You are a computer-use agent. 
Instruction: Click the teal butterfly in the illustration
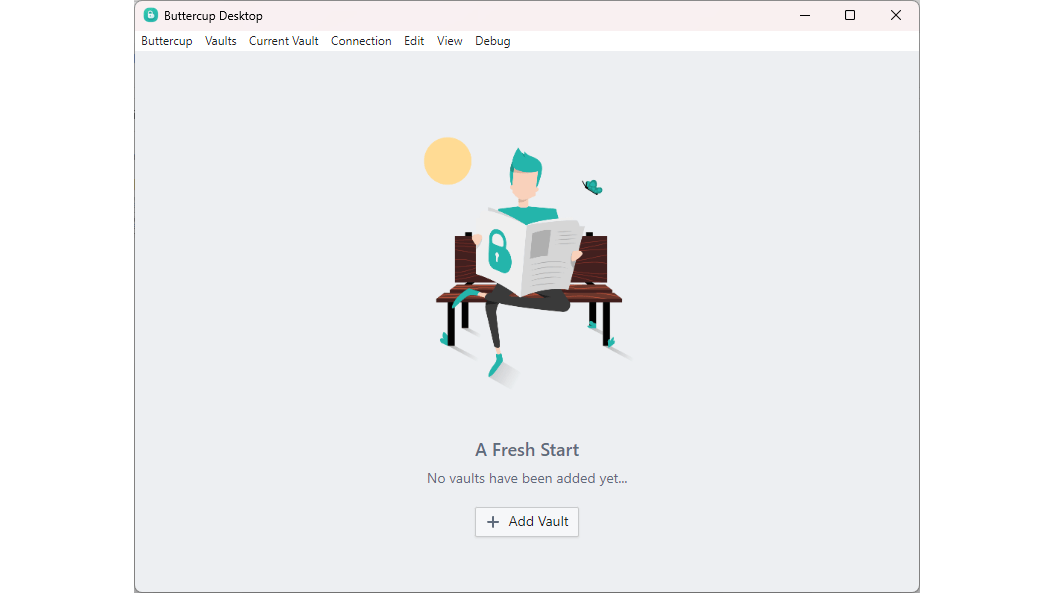coord(592,187)
